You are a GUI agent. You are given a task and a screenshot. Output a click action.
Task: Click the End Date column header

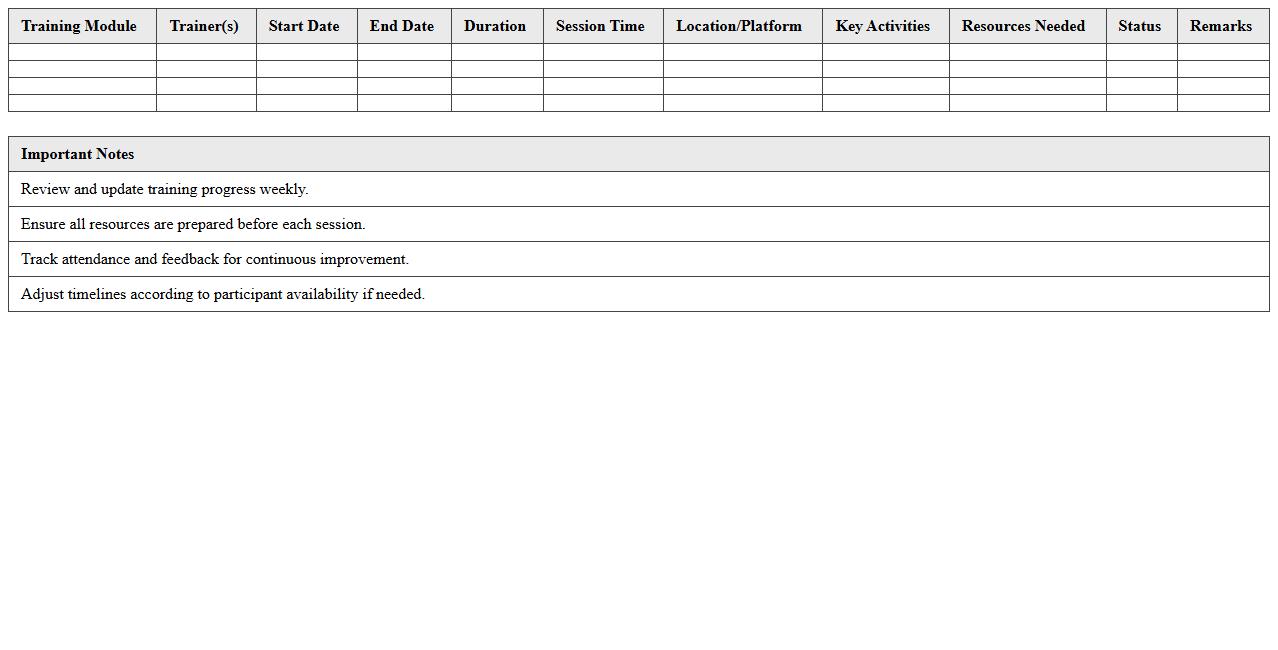click(402, 26)
